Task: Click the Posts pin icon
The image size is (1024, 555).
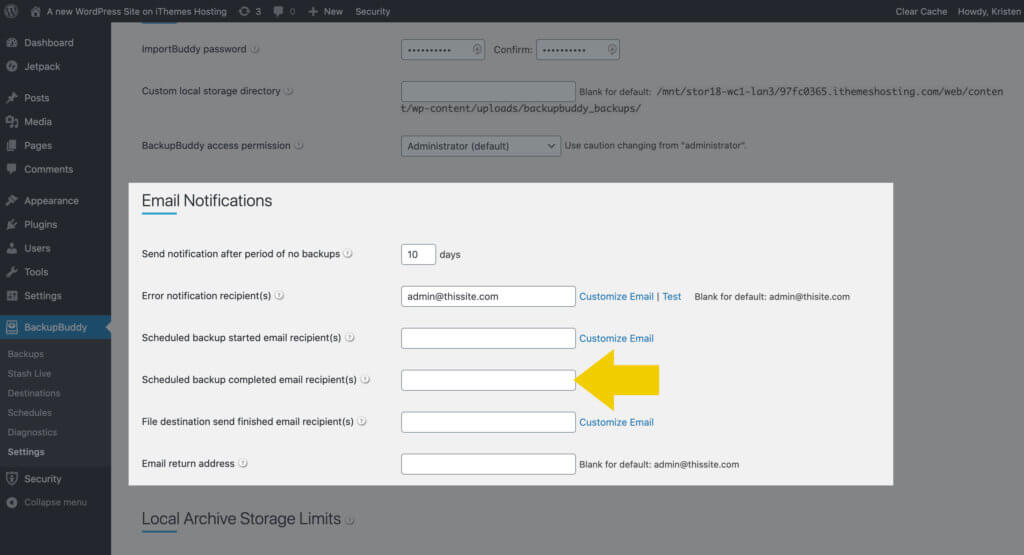Action: tap(12, 97)
